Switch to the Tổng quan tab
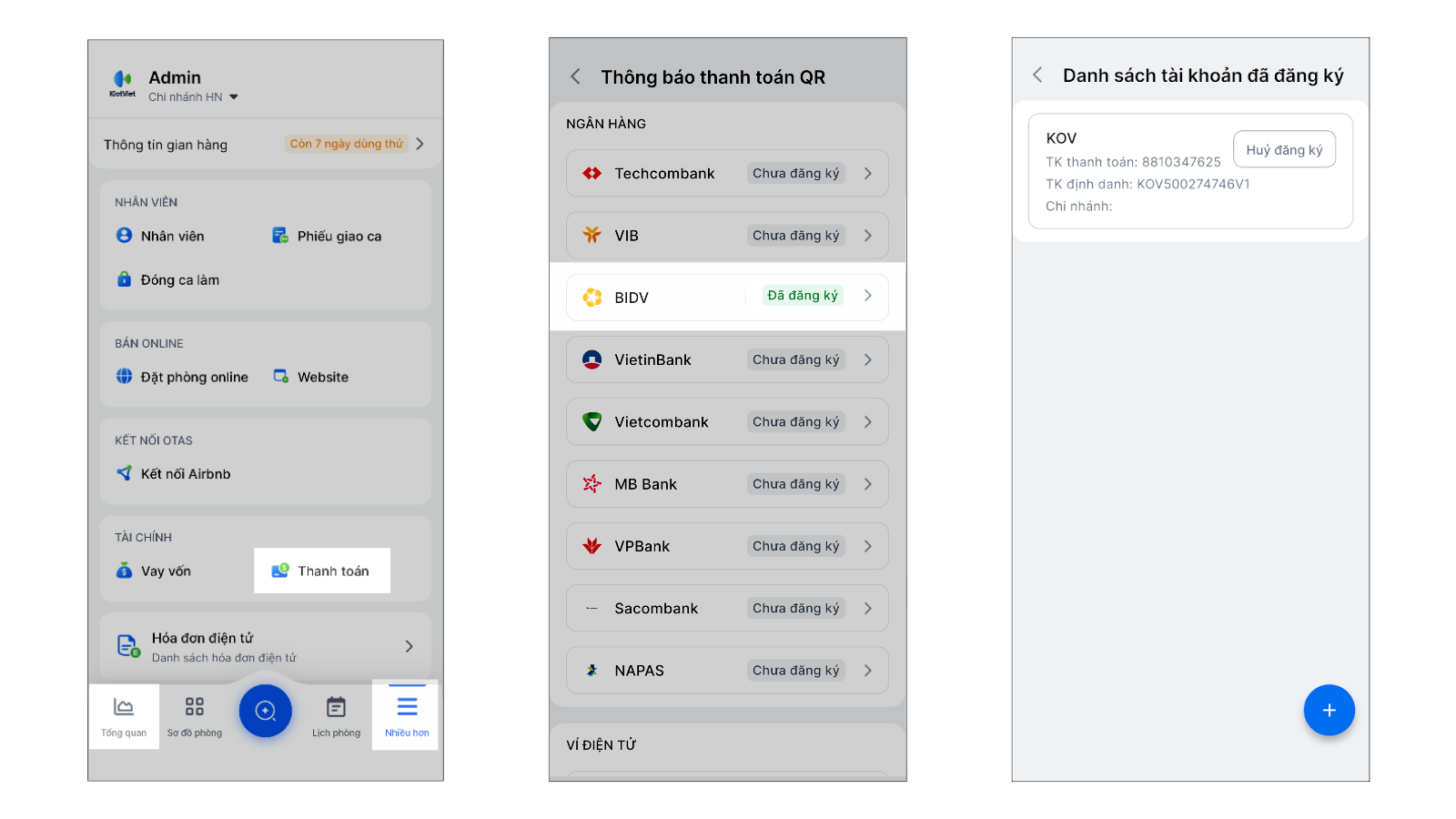The image size is (1456, 819). (124, 715)
